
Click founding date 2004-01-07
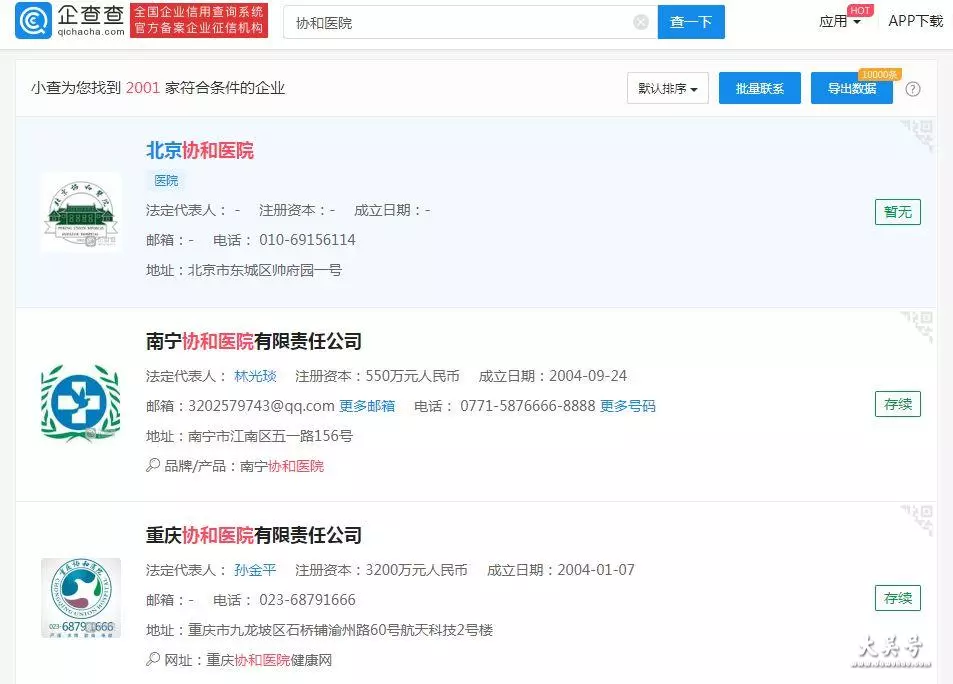tap(596, 570)
